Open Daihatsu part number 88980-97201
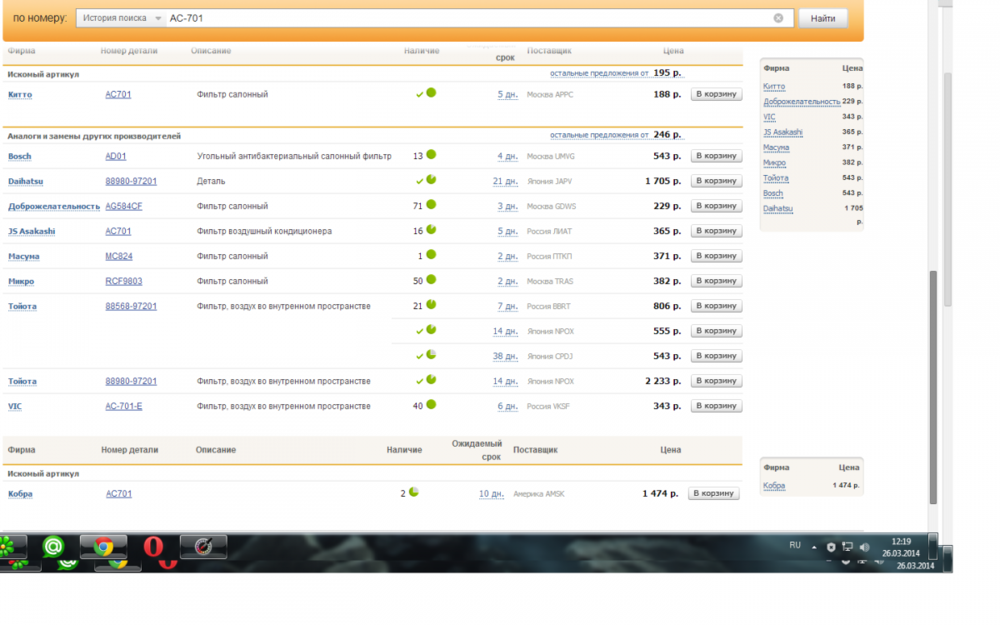Image resolution: width=1000 pixels, height=625 pixels. pos(131,181)
